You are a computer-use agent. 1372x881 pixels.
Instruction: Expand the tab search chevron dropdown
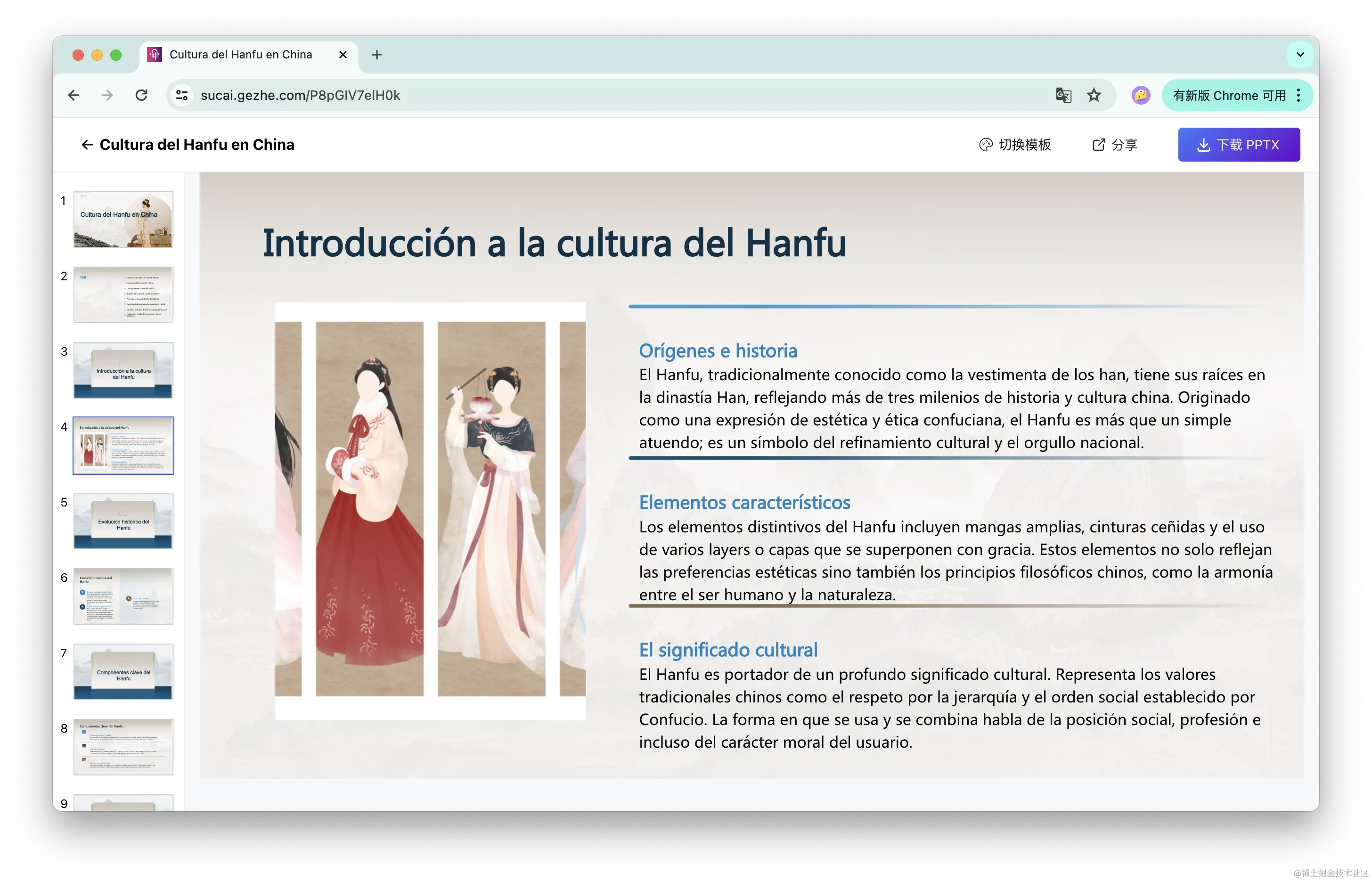[x=1300, y=55]
